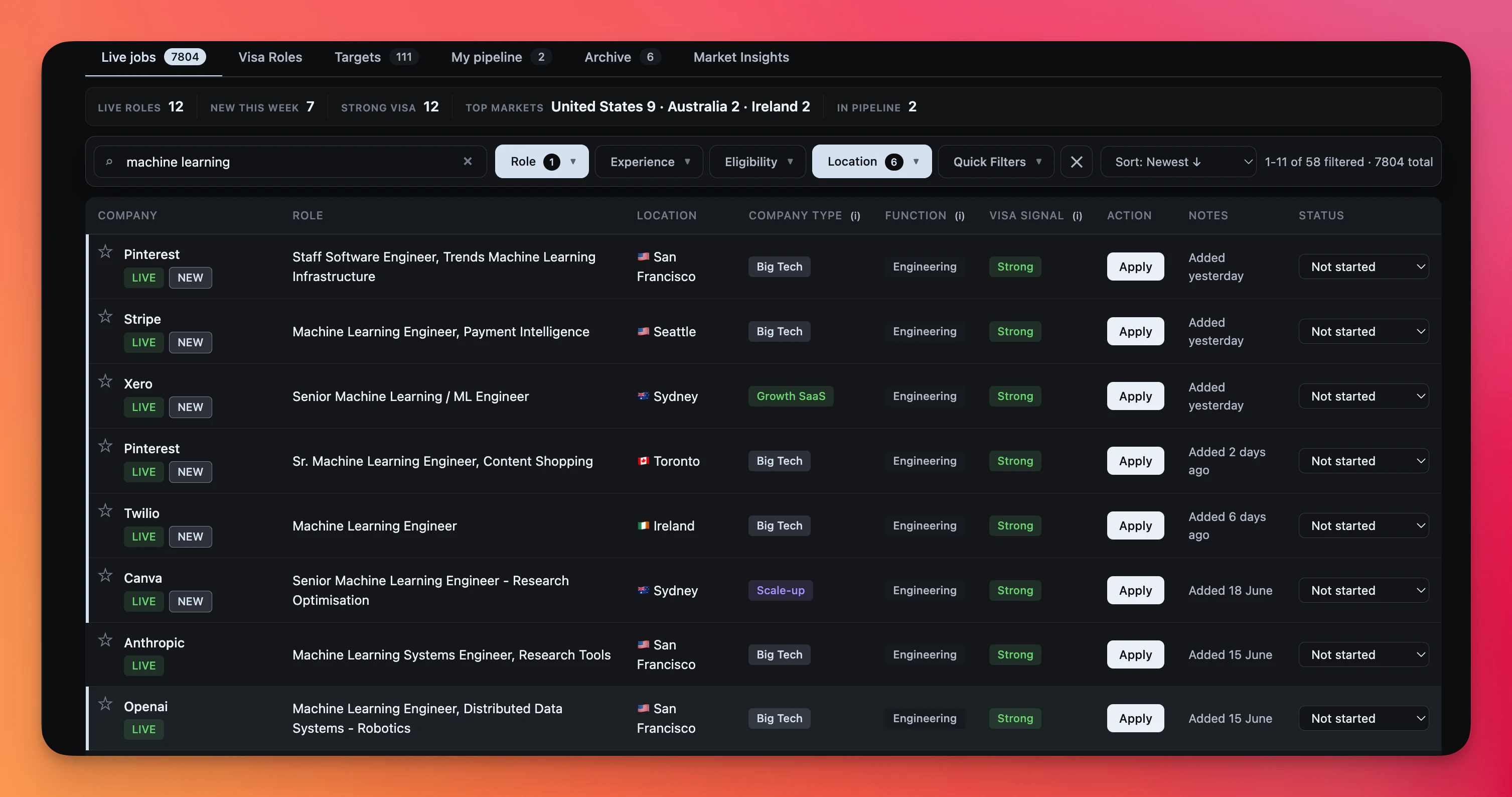Open status dropdown for Pinterest Toronto row
This screenshot has width=1512, height=797.
(x=1364, y=460)
